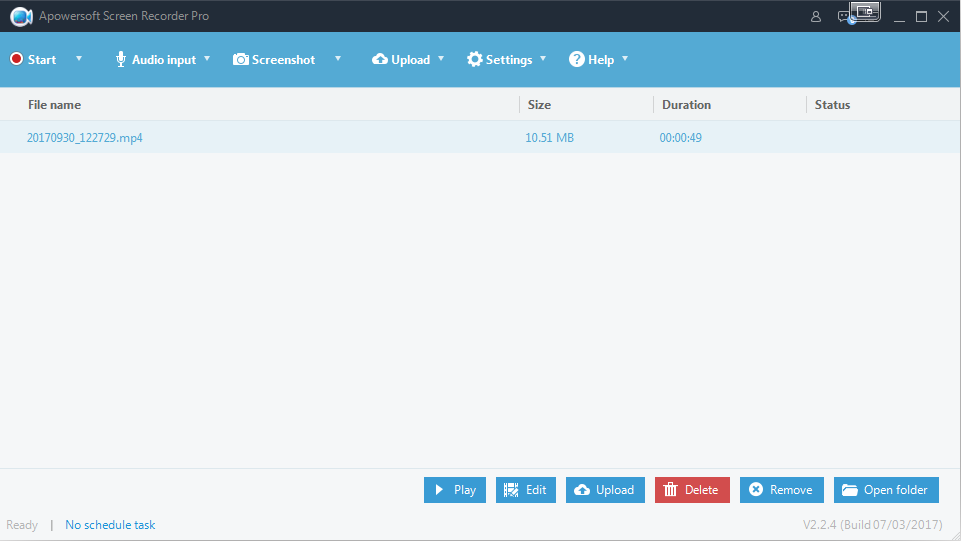The width and height of the screenshot is (961, 541).
Task: Click the Open folder button
Action: 886,490
